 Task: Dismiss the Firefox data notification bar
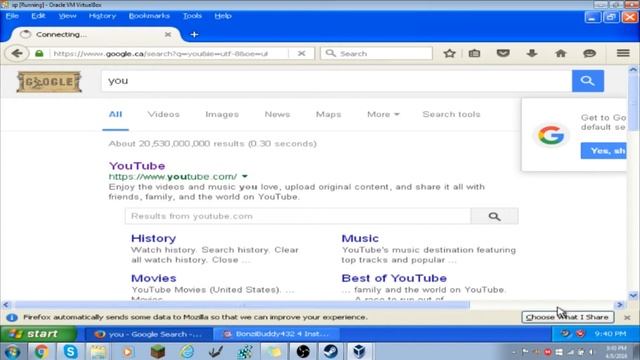tap(627, 317)
